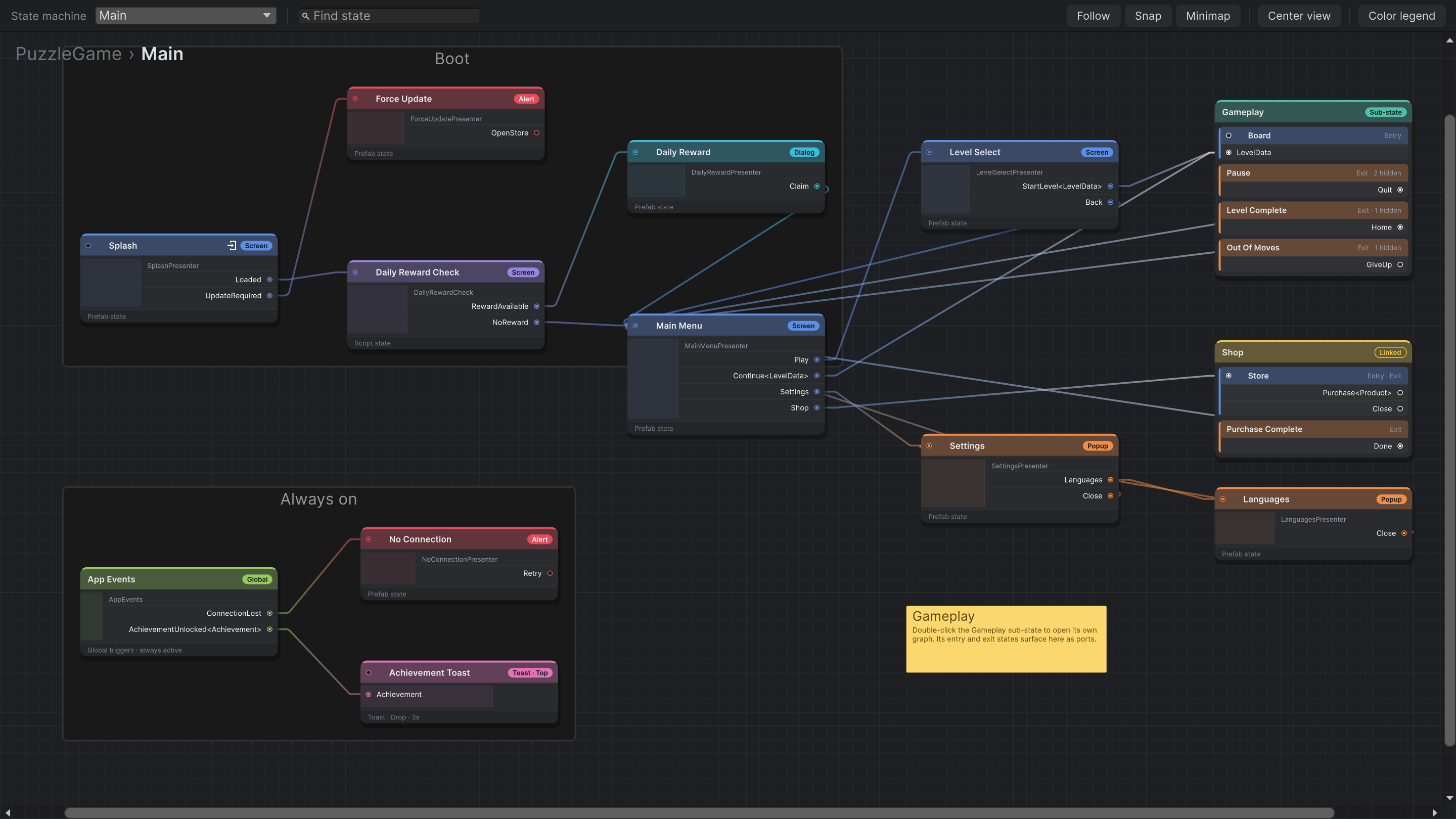Click the Languages port on Settings node
1456x819 pixels.
tap(1110, 480)
